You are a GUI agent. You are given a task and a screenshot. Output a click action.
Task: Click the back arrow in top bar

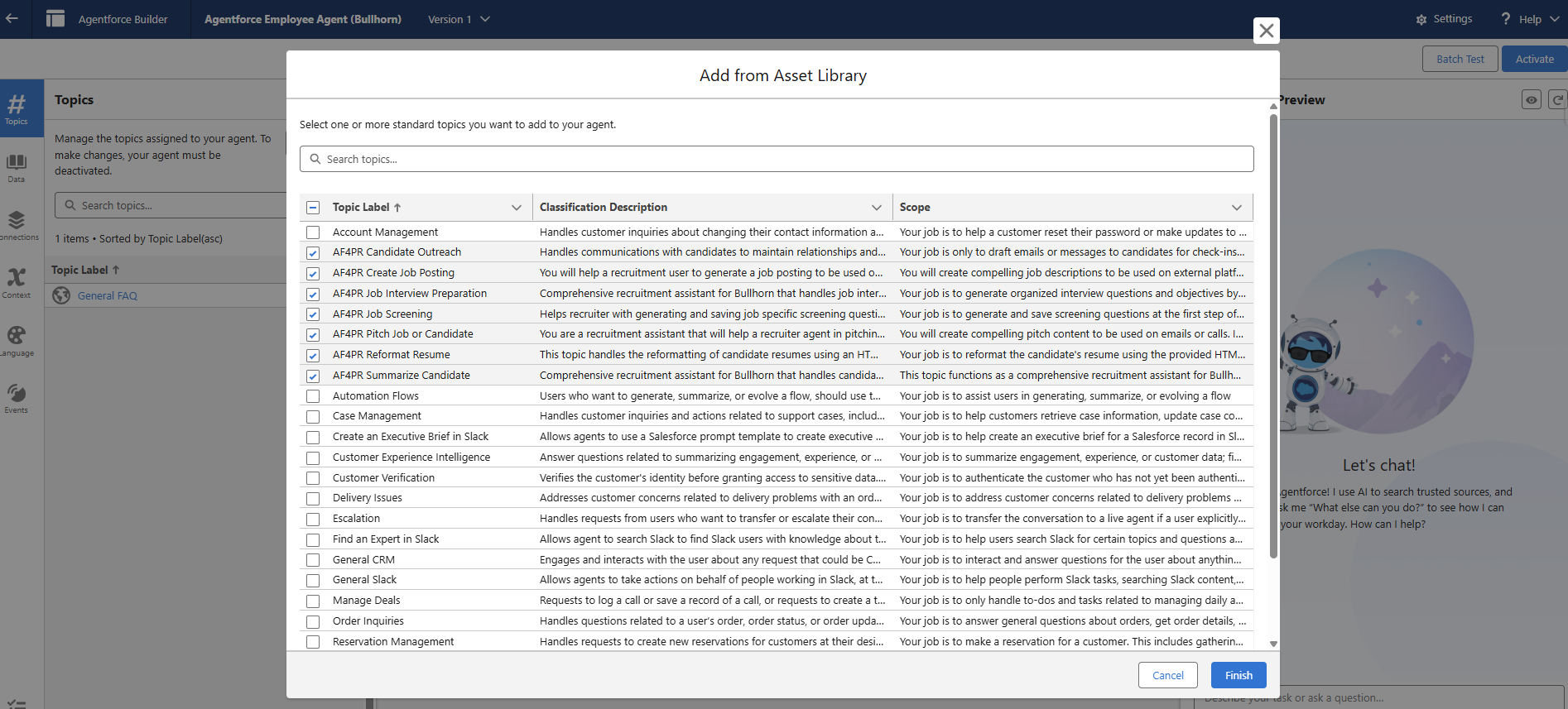(12, 18)
